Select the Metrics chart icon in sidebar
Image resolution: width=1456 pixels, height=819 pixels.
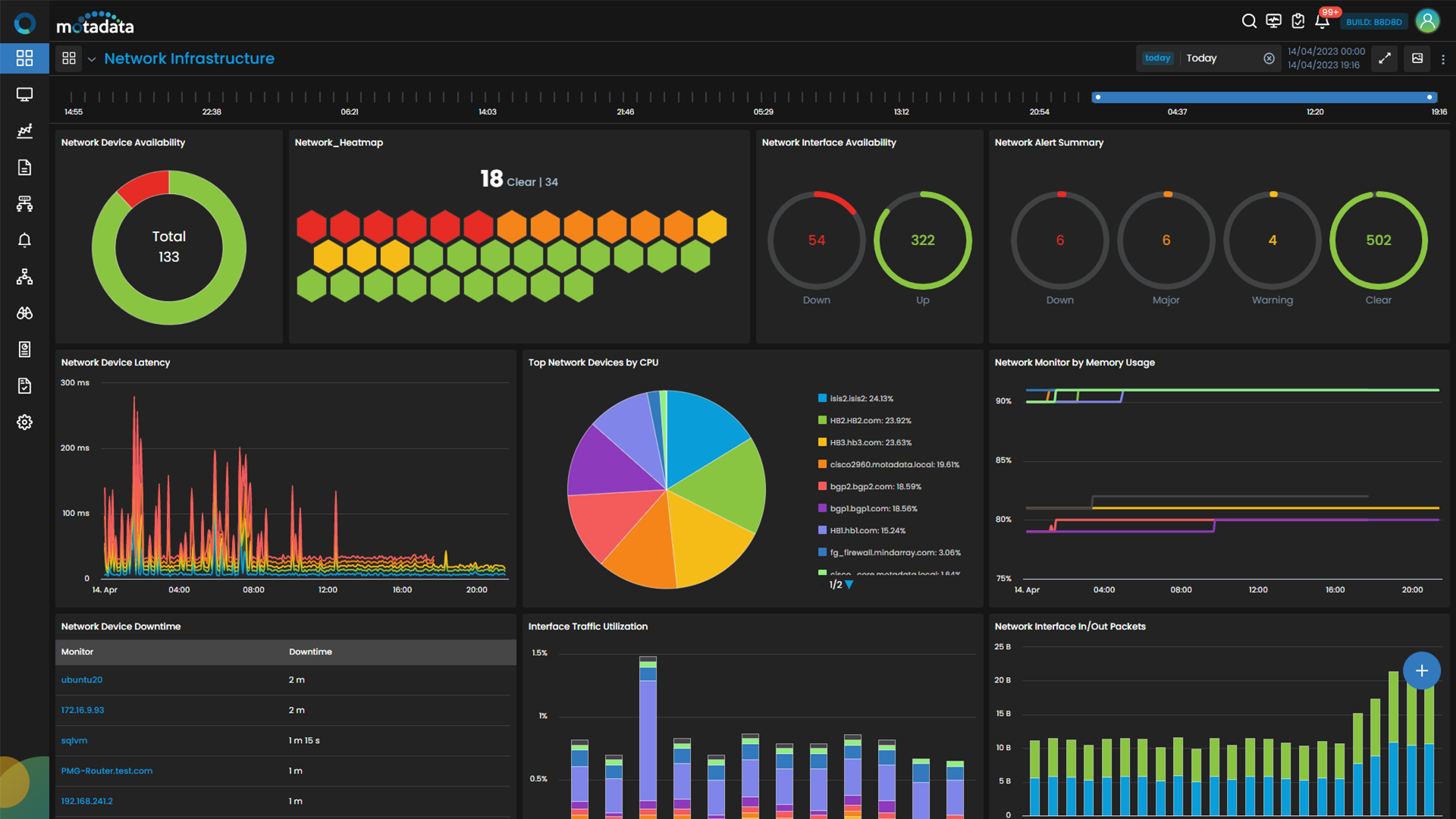pyautogui.click(x=25, y=130)
